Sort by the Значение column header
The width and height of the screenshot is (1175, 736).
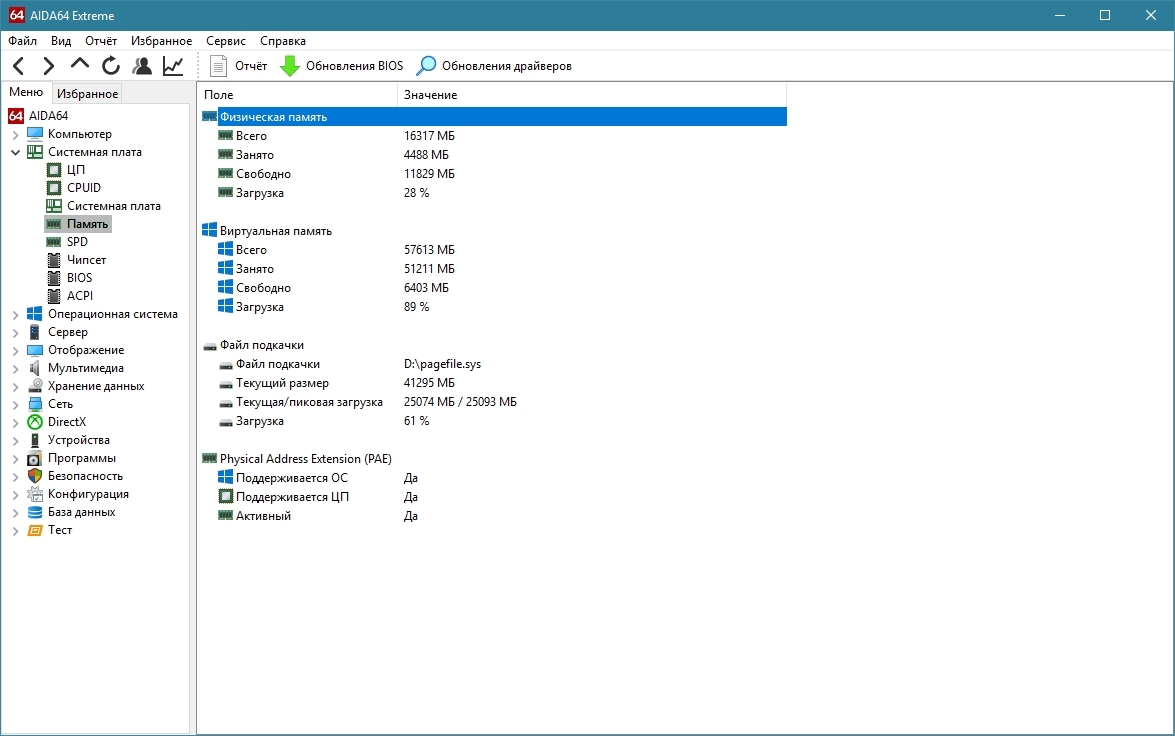pyautogui.click(x=592, y=94)
